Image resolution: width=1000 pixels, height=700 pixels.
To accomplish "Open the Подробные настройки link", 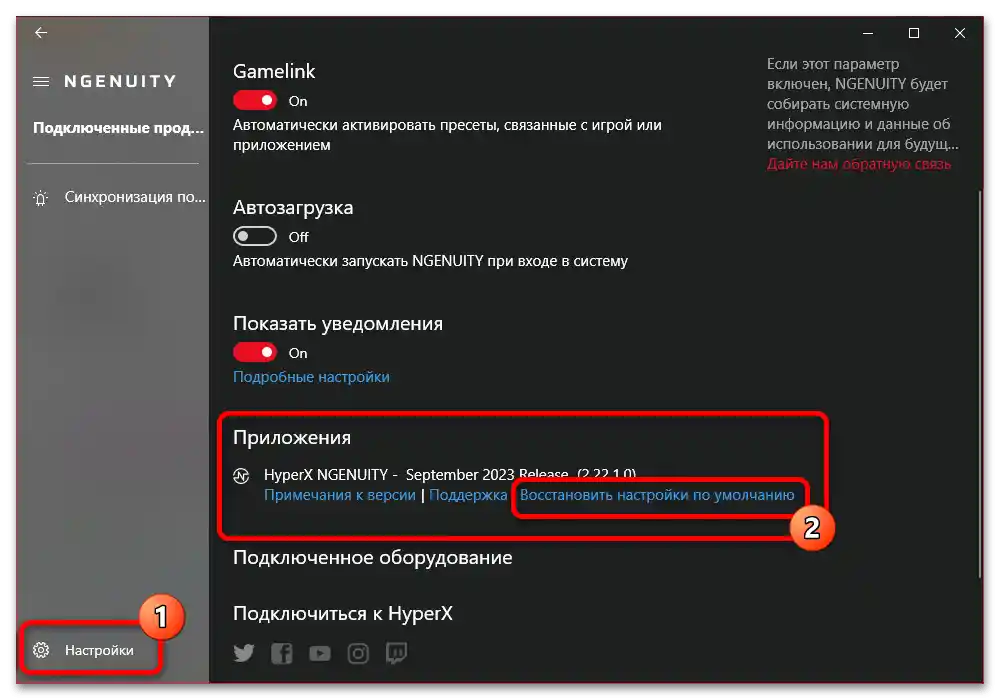I will pyautogui.click(x=311, y=377).
